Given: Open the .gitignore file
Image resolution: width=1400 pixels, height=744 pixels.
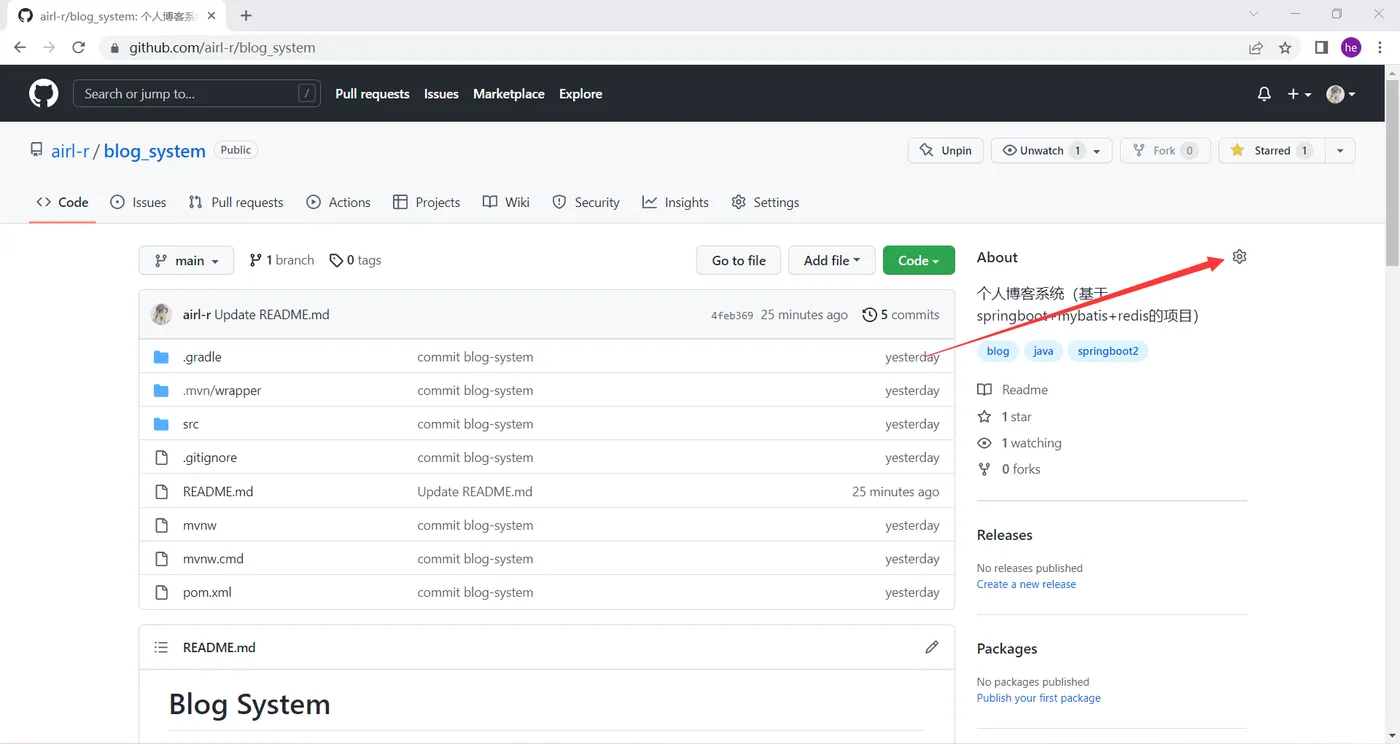Looking at the screenshot, I should coord(210,458).
